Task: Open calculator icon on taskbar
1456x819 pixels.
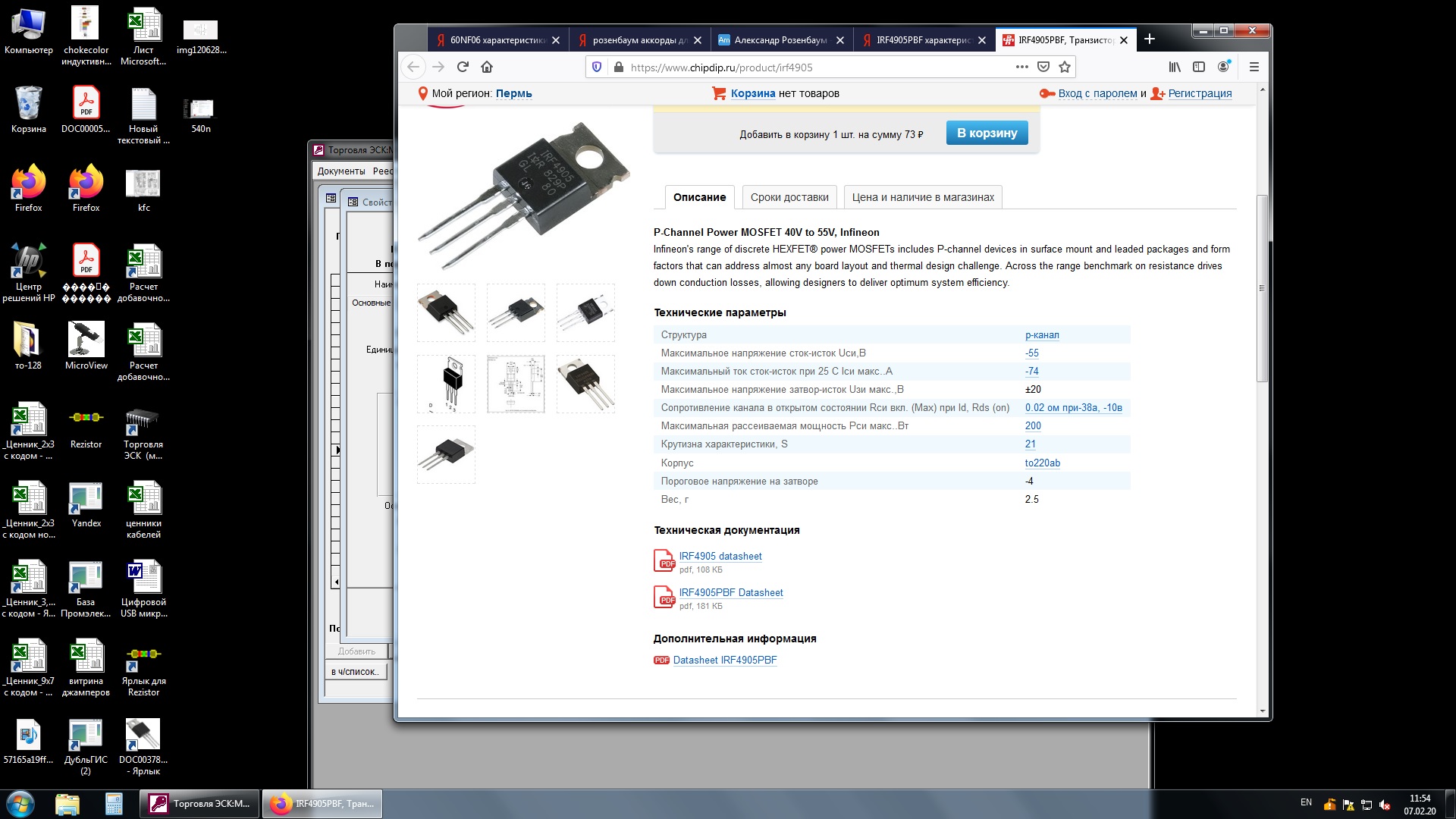Action: coord(114,803)
